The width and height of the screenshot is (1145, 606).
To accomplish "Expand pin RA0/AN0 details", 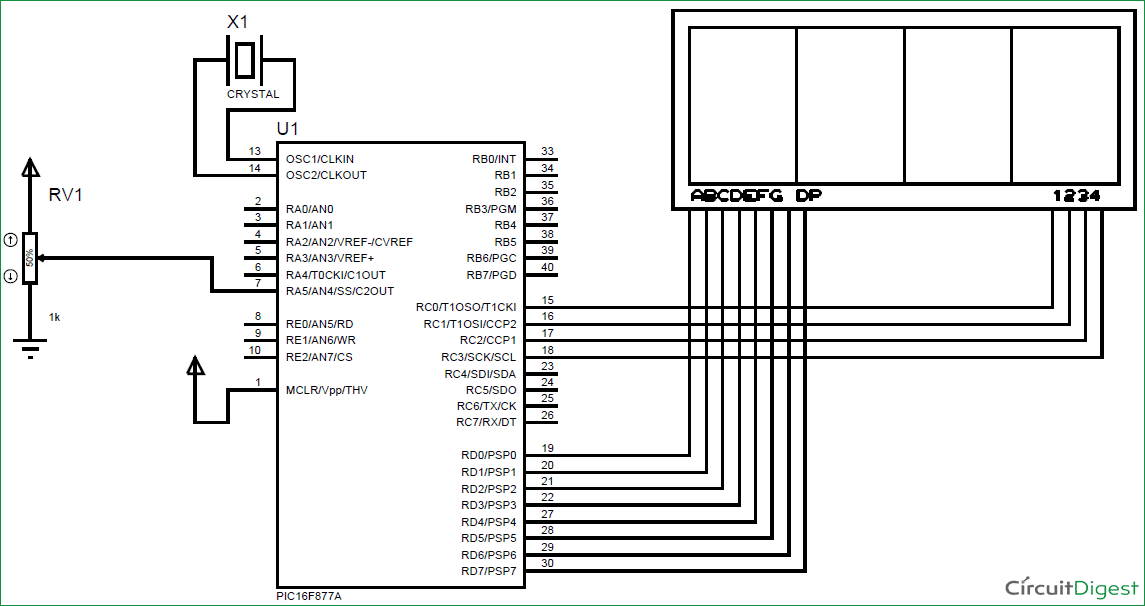I will pos(308,208).
